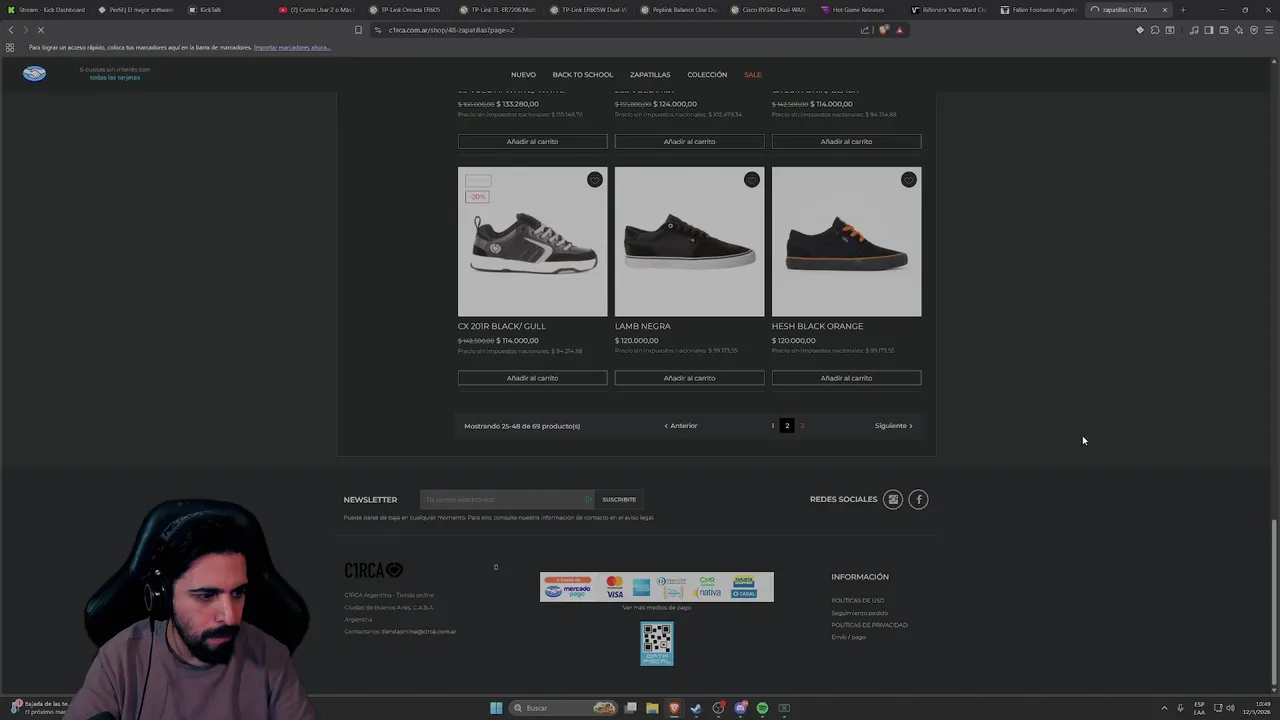Image resolution: width=1280 pixels, height=720 pixels.
Task: Click the share page icon in address bar
Action: click(x=865, y=30)
